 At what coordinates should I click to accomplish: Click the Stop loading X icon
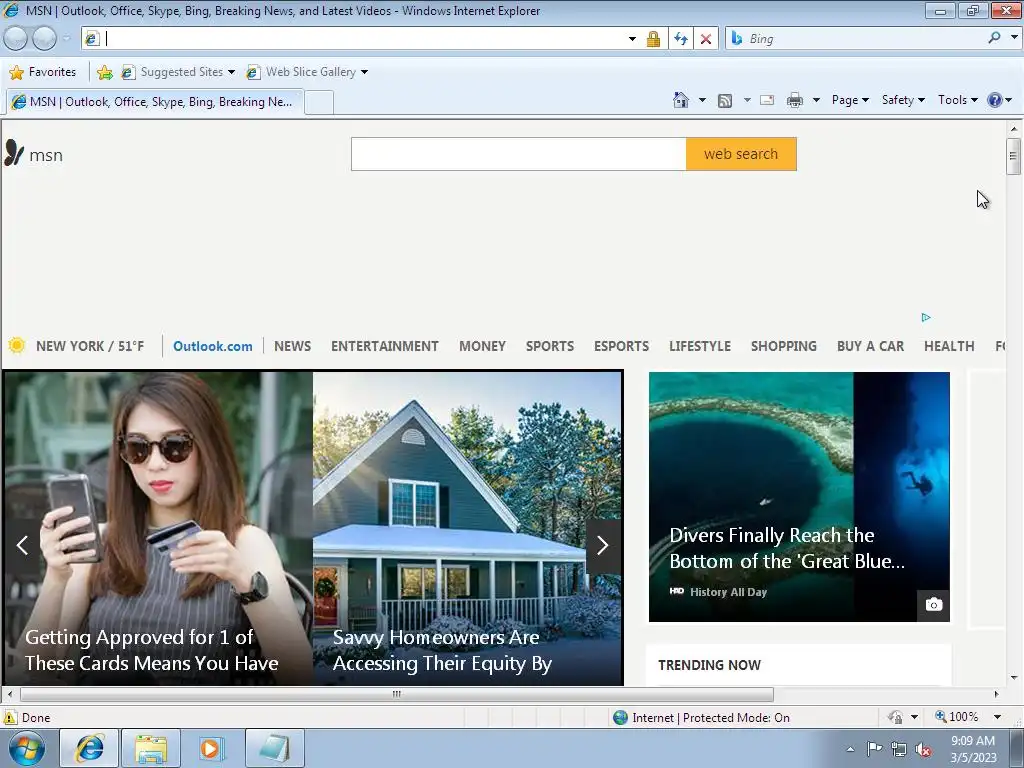pyautogui.click(x=706, y=39)
